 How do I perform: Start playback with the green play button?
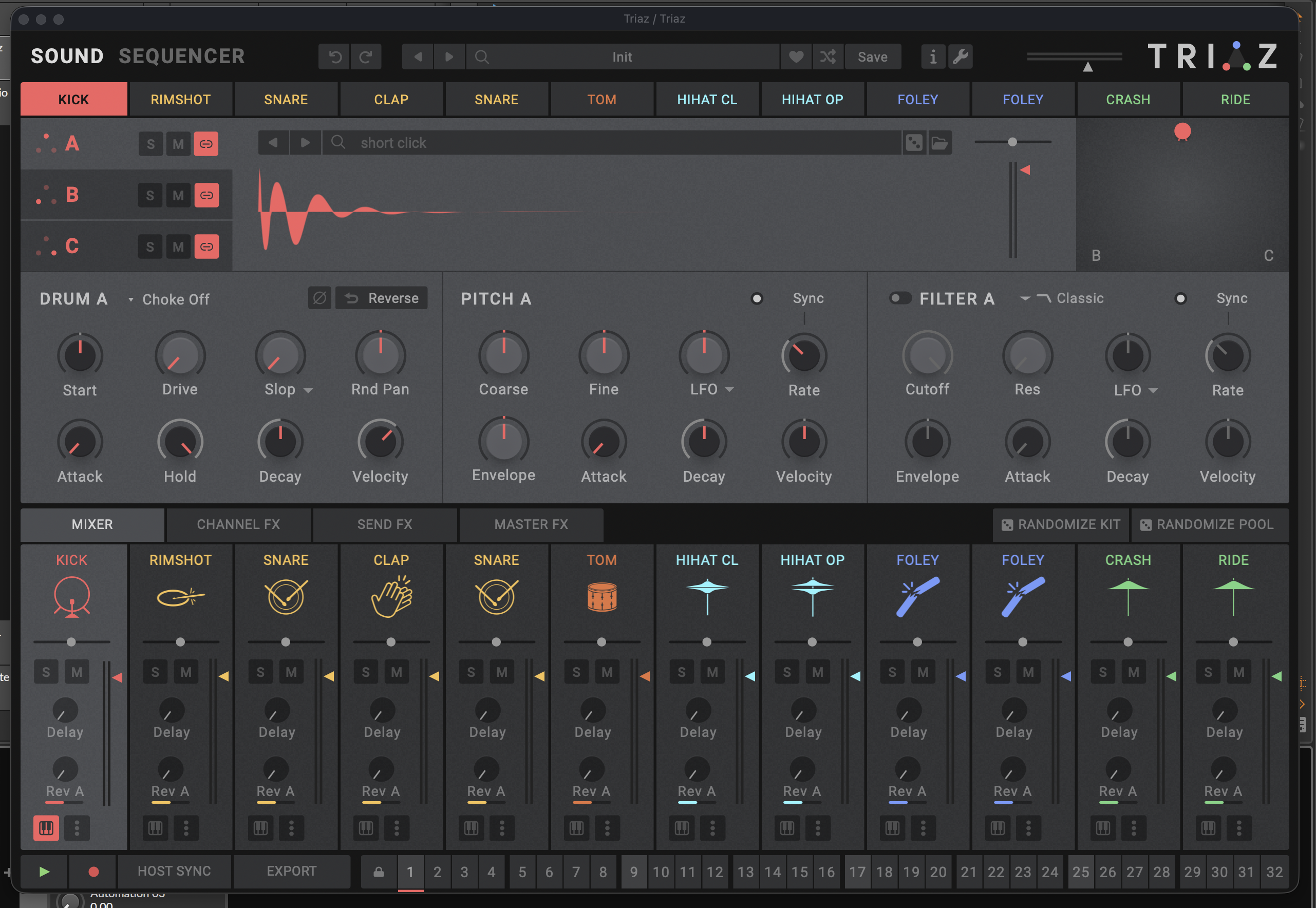44,872
